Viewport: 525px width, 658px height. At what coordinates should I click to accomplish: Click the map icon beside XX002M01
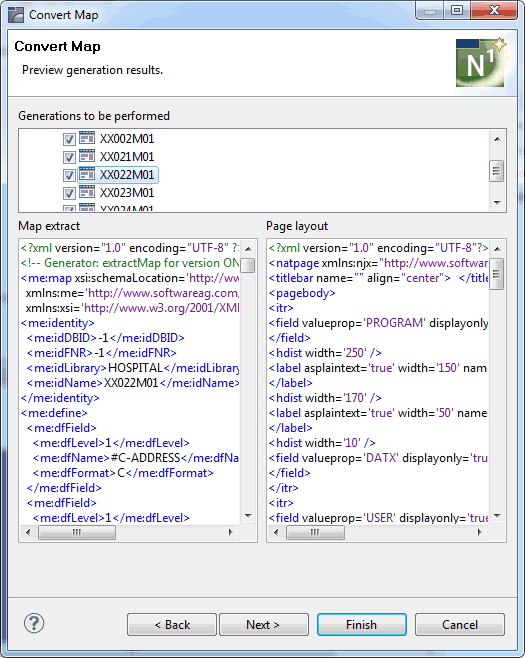tap(87, 138)
